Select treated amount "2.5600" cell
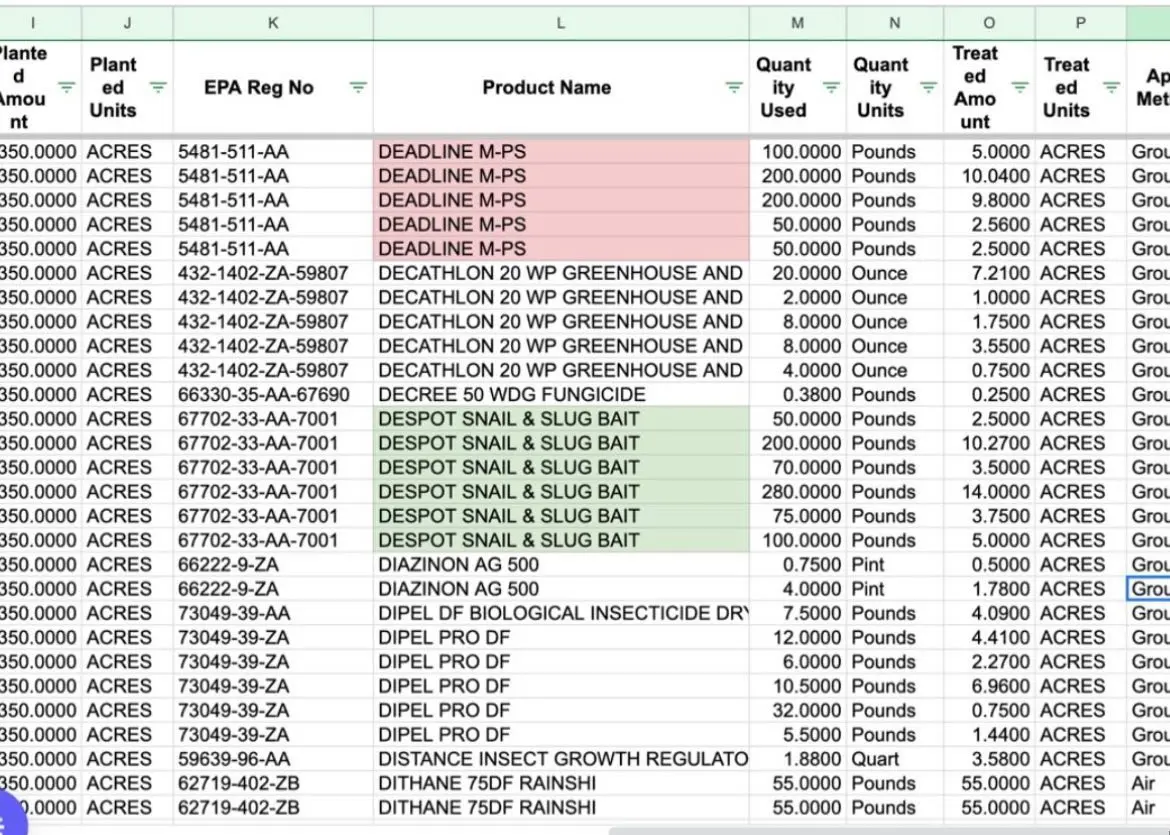 (989, 225)
